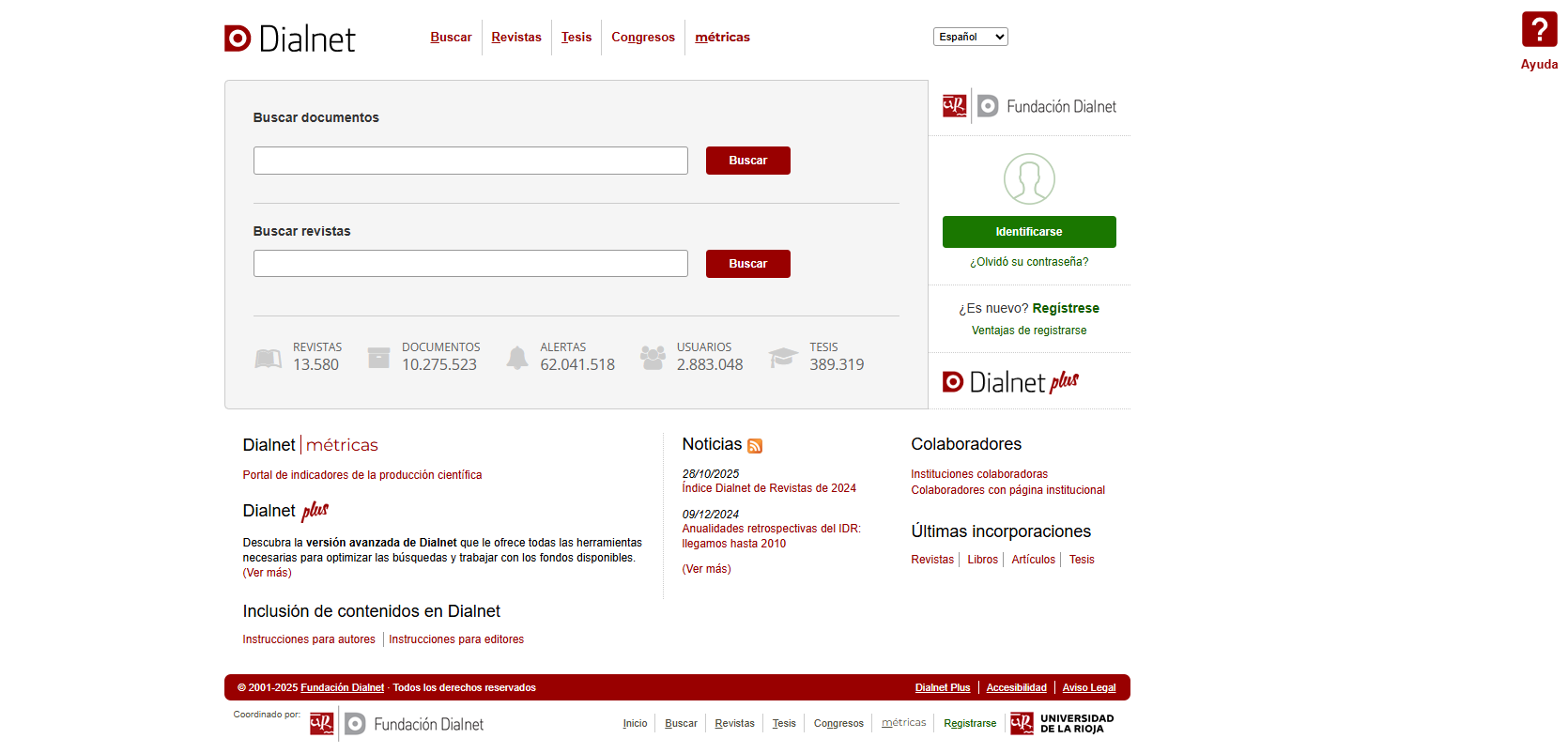The image size is (1568, 754).
Task: Open Instrucciones para autores link
Action: 309,639
